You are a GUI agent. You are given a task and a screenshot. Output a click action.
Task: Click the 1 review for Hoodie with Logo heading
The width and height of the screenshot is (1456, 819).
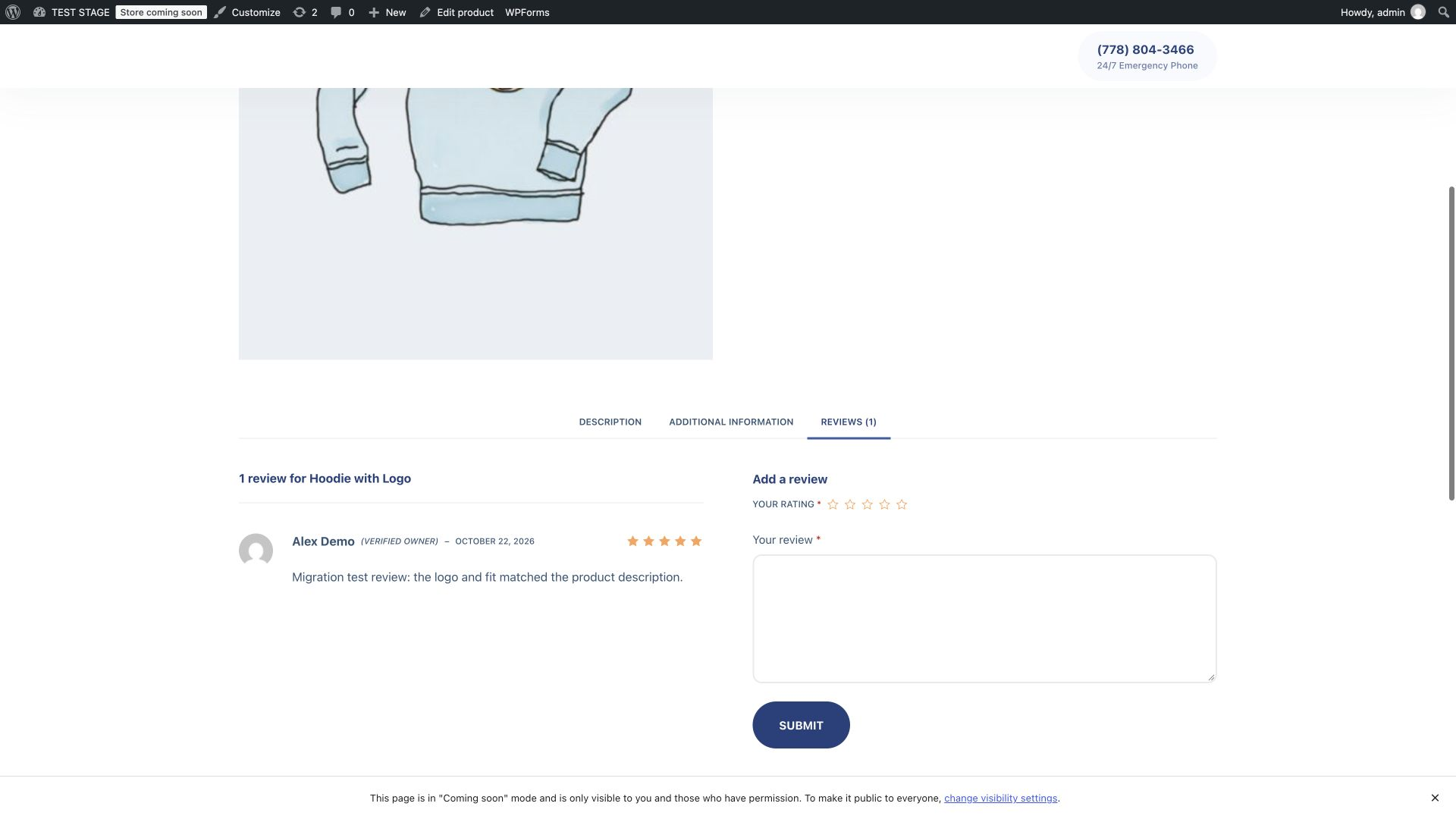tap(325, 479)
